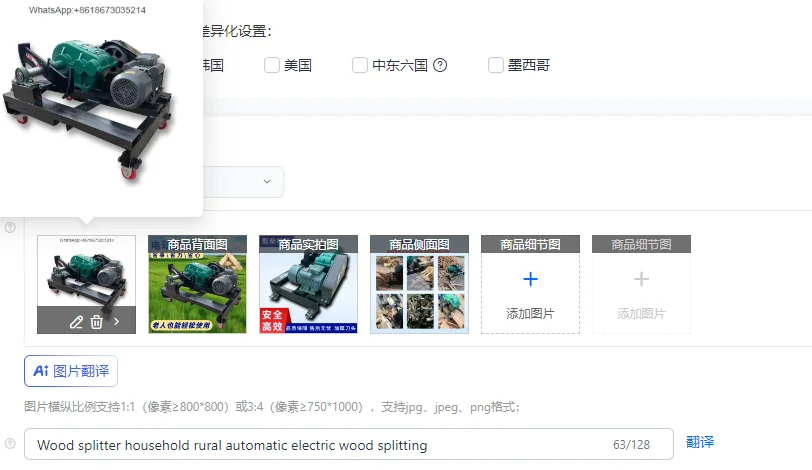Click the 翻译 link beside title field

pos(700,442)
